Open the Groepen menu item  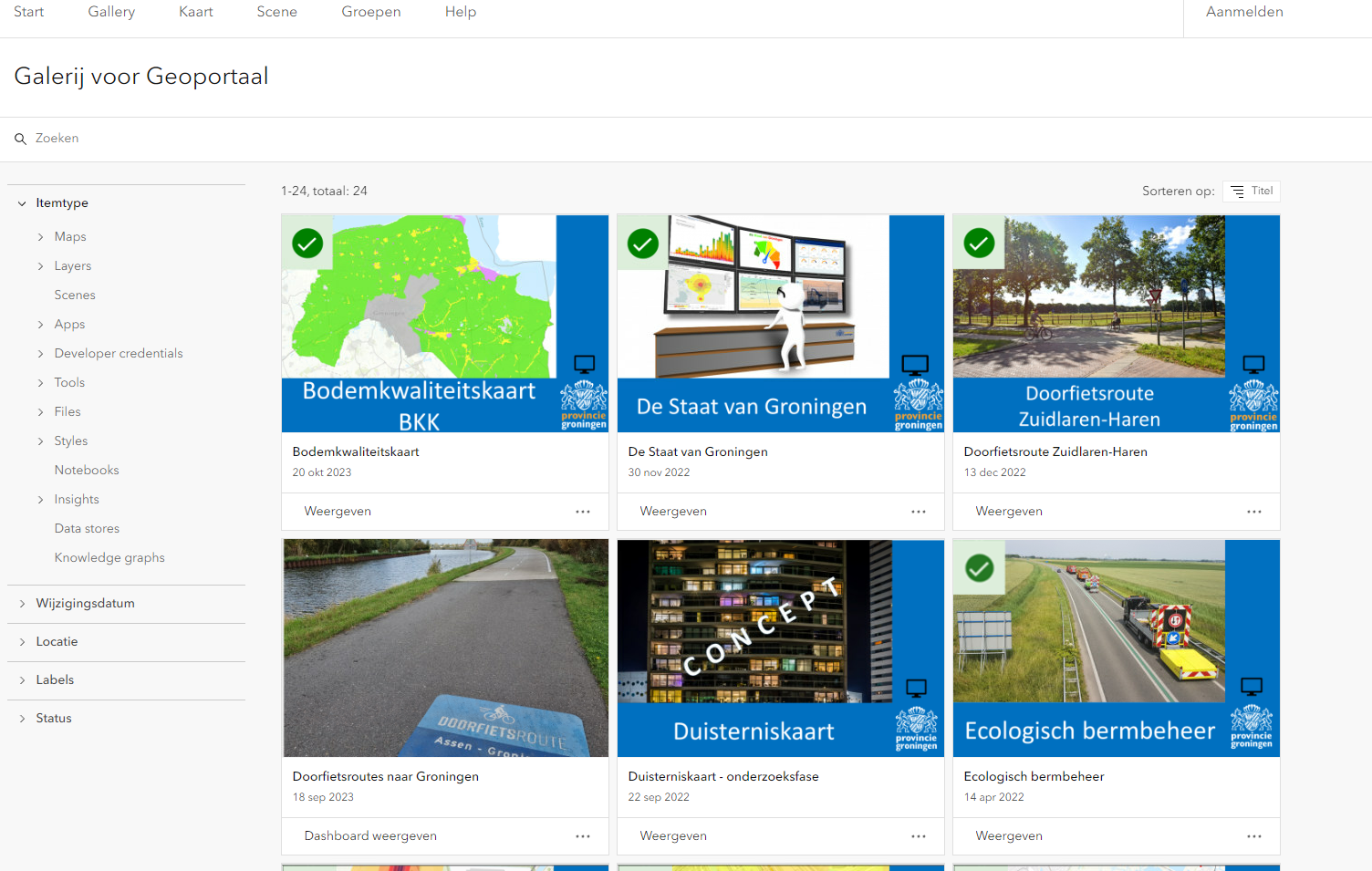coord(371,12)
